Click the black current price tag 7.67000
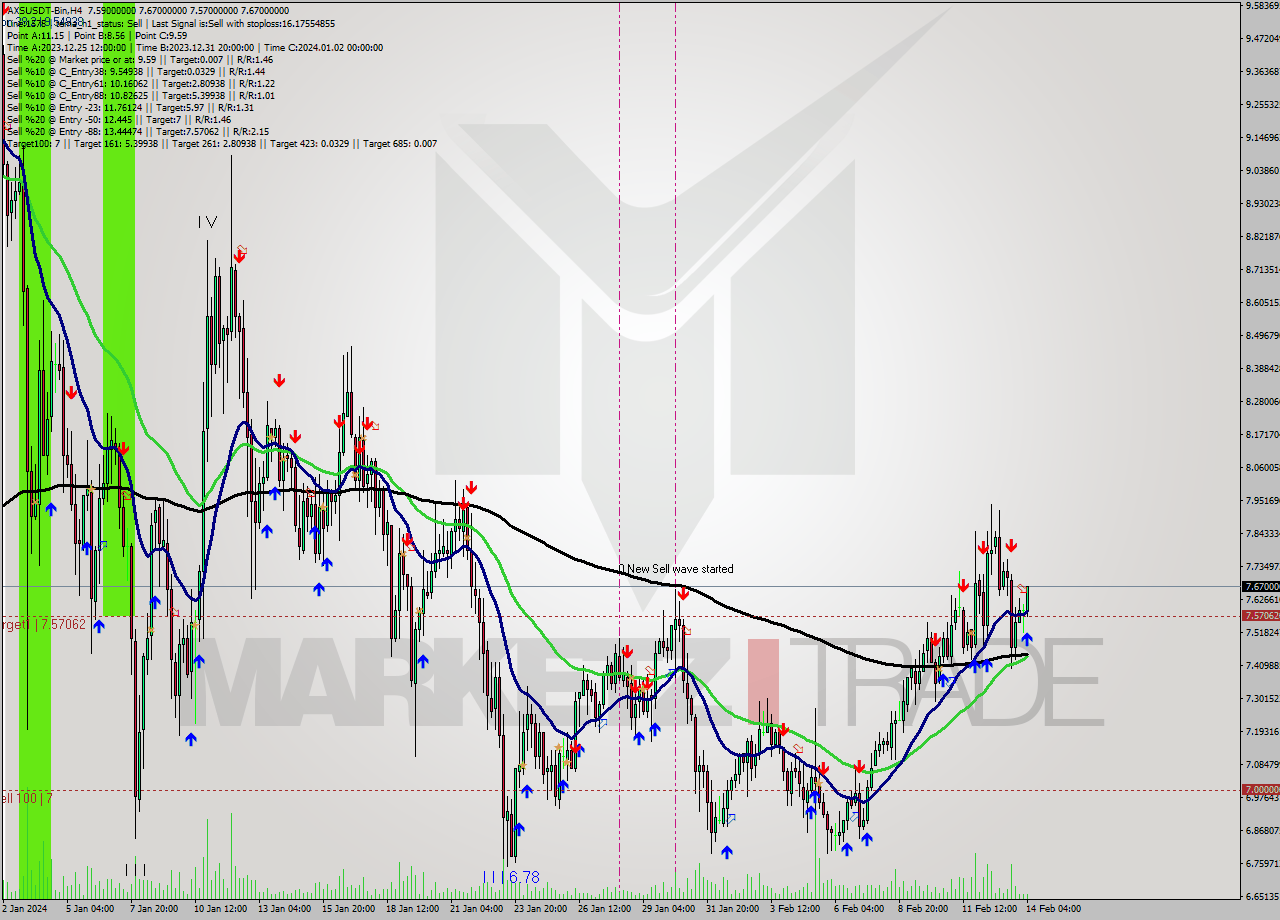This screenshot has width=1280, height=920. tap(1260, 586)
